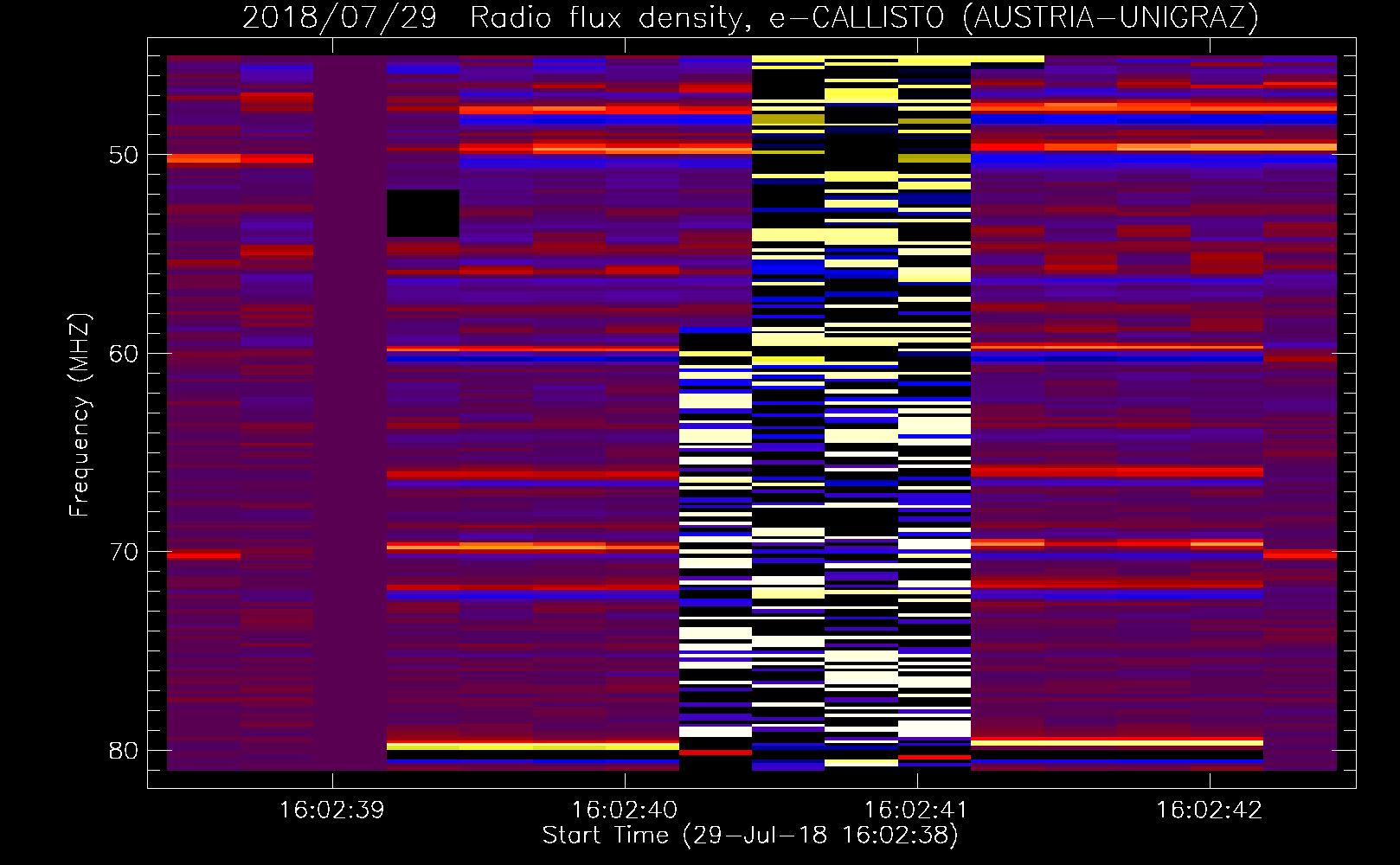Click the "Frequency (MHZ)" axis label

(x=80, y=415)
